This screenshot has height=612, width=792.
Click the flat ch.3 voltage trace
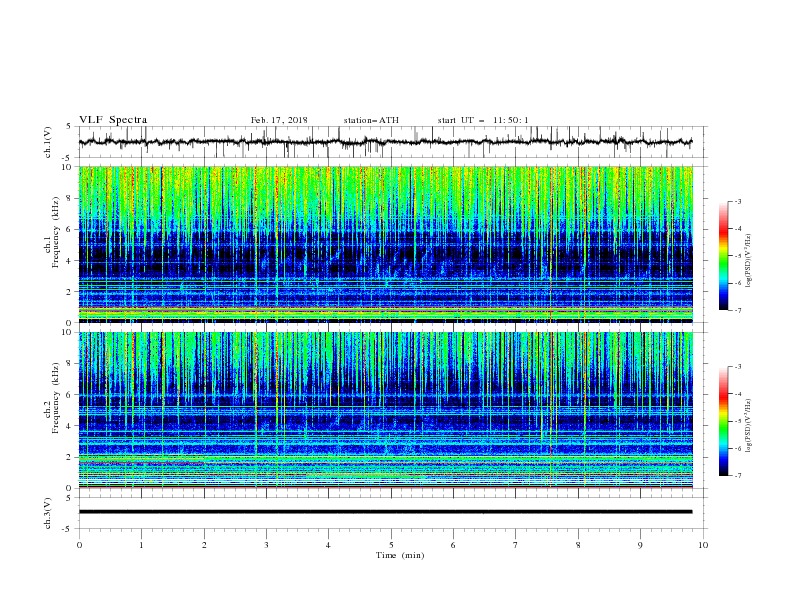(385, 512)
